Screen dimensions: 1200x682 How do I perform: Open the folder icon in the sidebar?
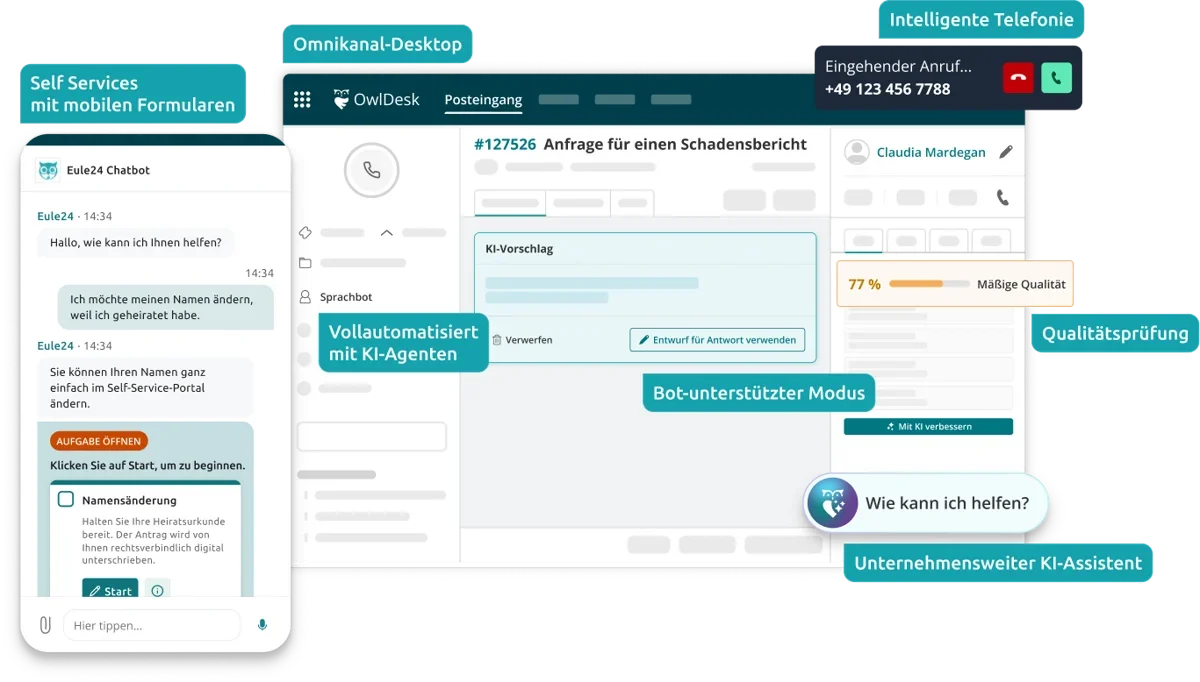click(305, 263)
